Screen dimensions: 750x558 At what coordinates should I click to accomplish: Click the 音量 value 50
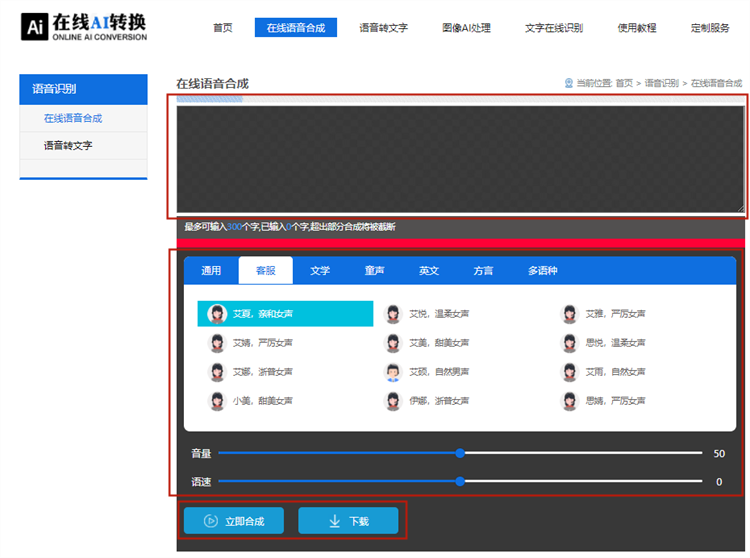tap(719, 453)
